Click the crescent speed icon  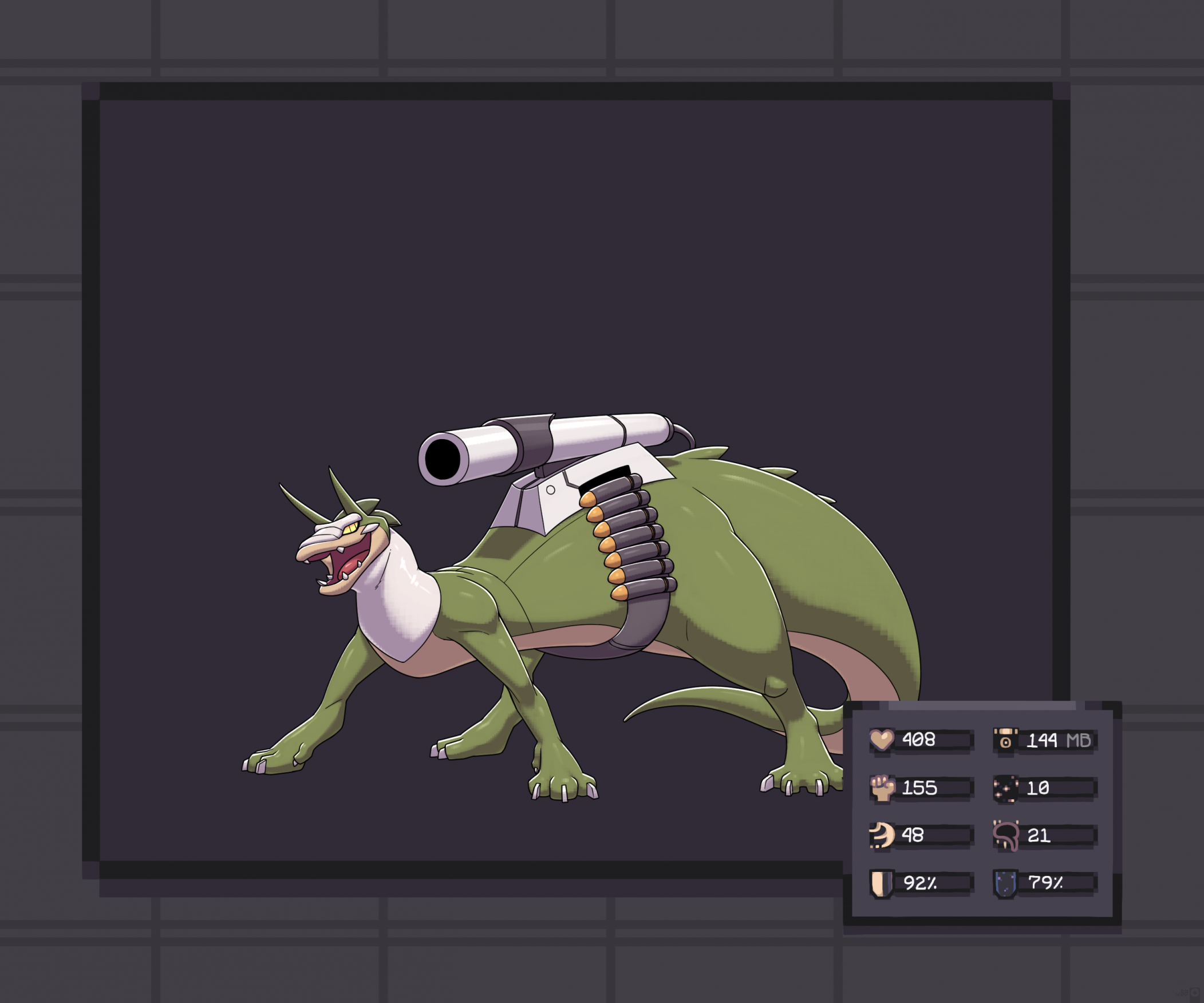(x=882, y=835)
